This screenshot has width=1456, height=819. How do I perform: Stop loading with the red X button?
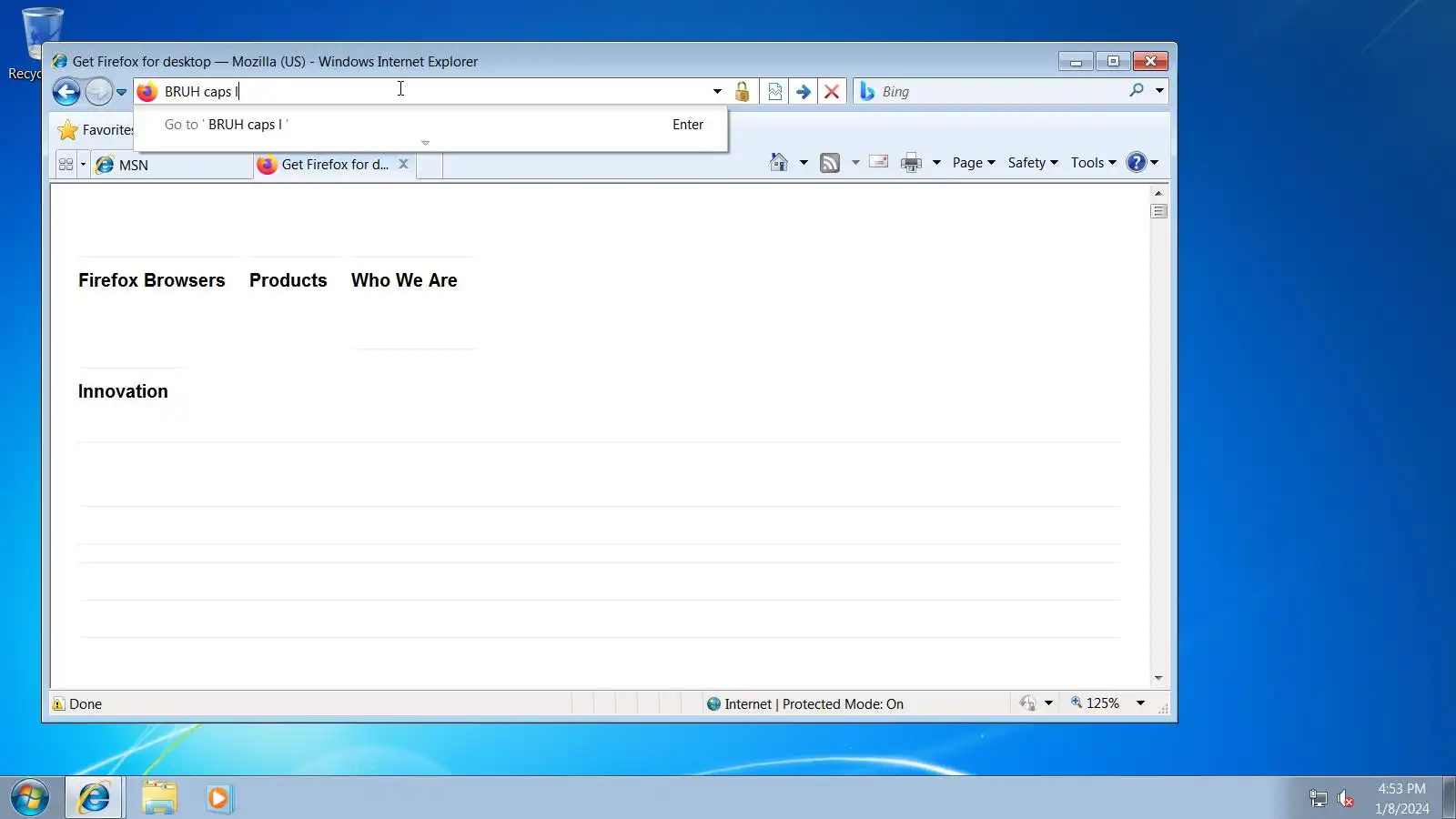click(831, 92)
